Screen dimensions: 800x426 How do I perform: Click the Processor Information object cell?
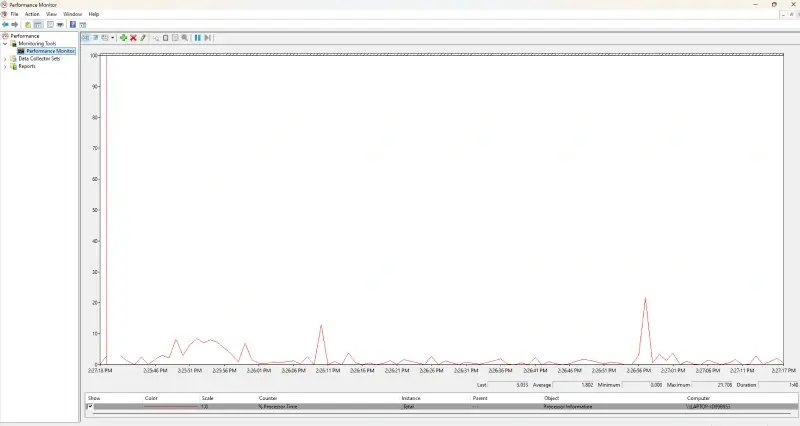tap(568, 407)
